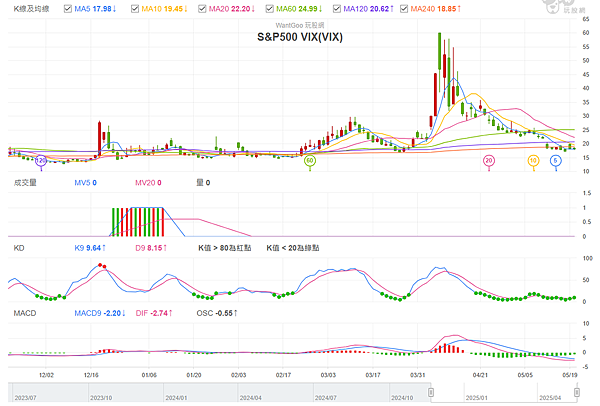Screen dimensions: 600x406
Task: Click the MA120 20.62 value label
Action: (368, 8)
